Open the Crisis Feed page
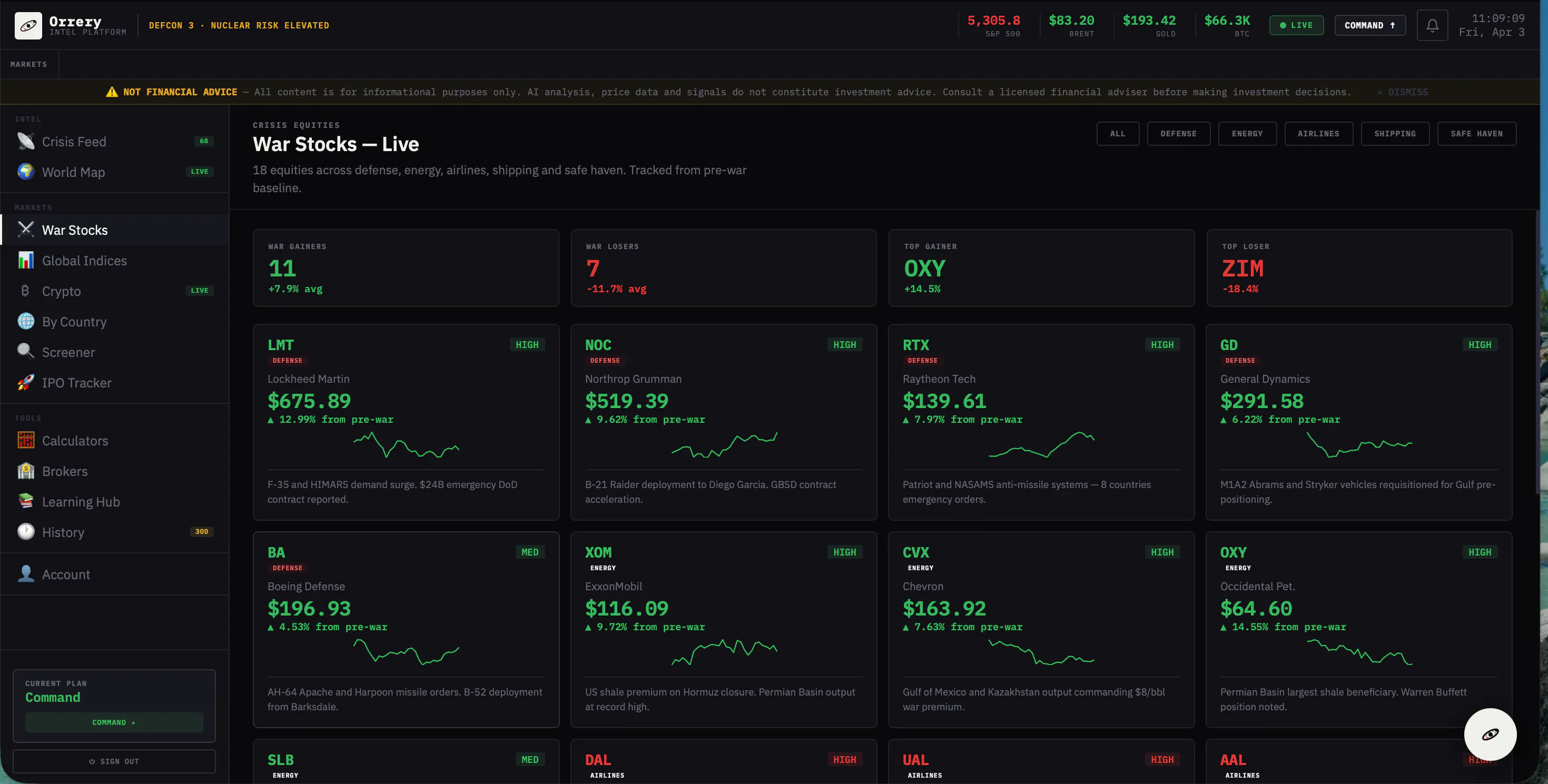The image size is (1548, 784). (114, 141)
